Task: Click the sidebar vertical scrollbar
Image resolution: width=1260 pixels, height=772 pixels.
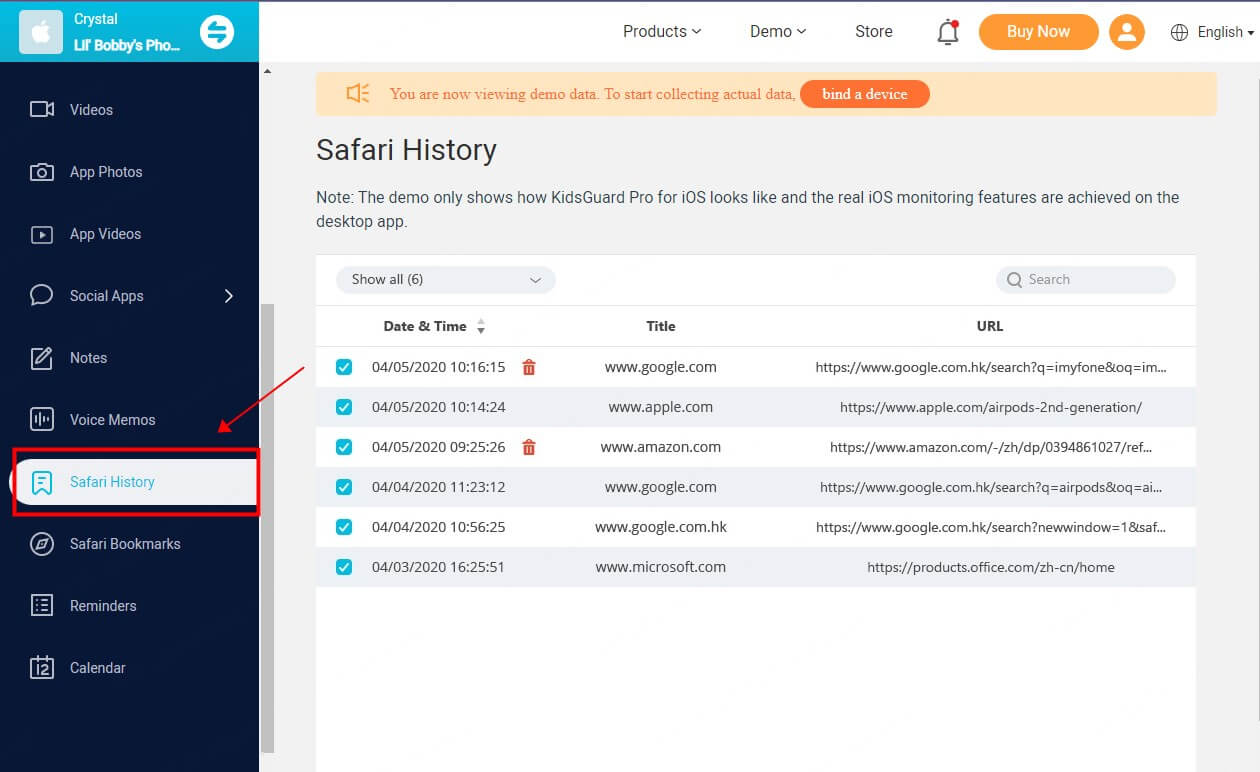Action: (x=267, y=528)
